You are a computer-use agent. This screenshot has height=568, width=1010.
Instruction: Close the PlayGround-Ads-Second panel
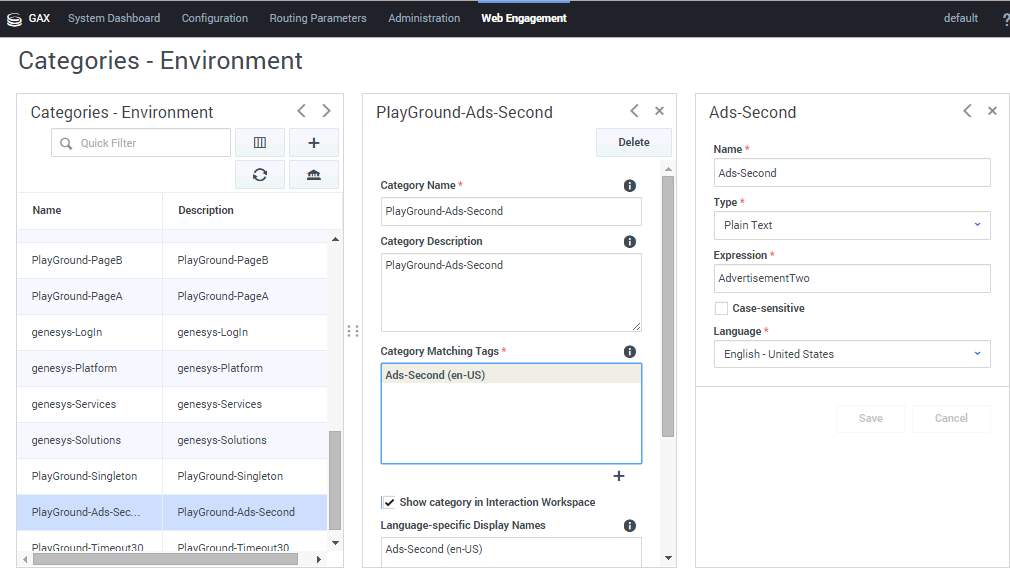(659, 111)
